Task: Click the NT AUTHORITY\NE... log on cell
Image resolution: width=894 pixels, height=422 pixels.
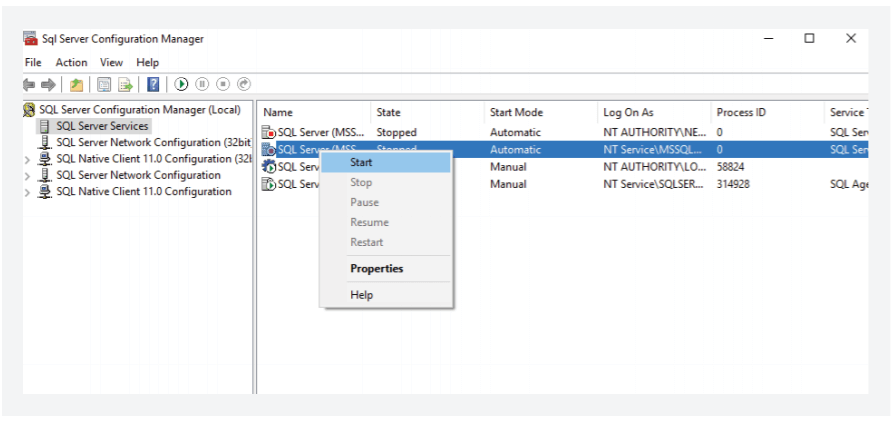Action: pyautogui.click(x=655, y=132)
